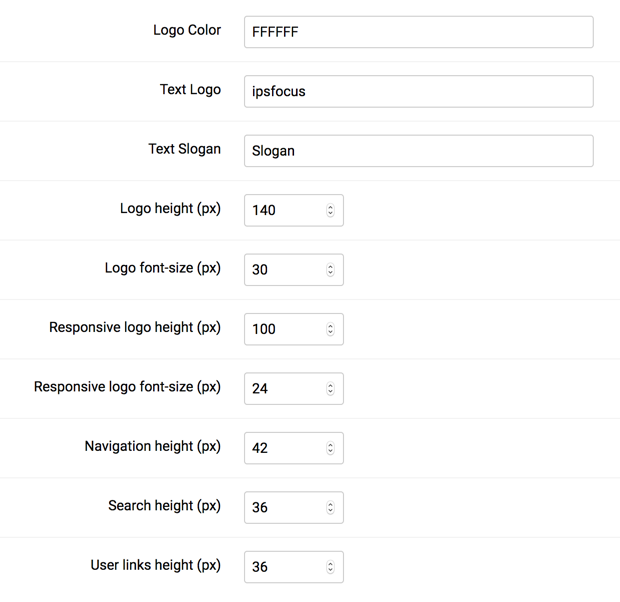Click the Responsive logo font-size number field

tap(283, 388)
